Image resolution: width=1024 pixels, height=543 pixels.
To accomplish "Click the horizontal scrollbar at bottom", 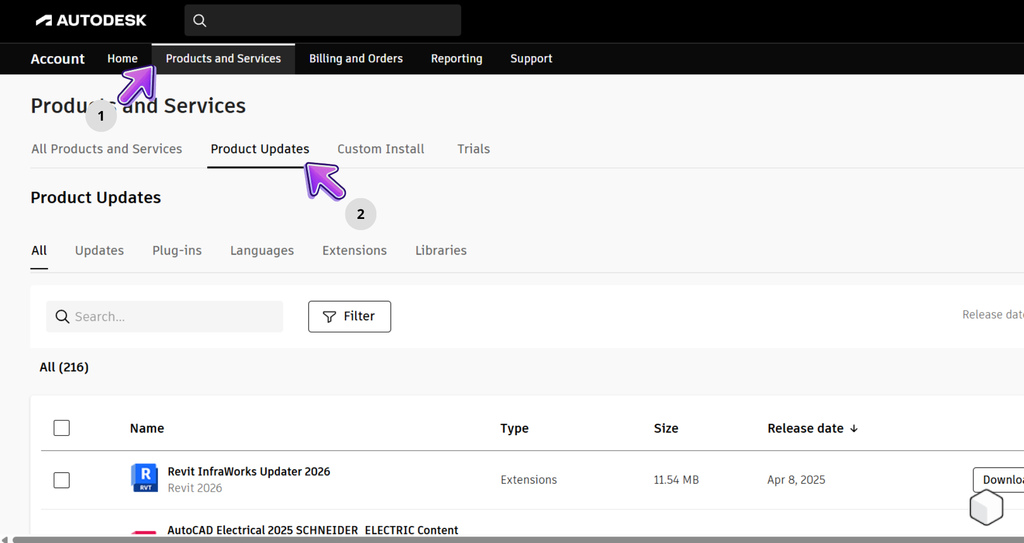I will pyautogui.click(x=516, y=540).
